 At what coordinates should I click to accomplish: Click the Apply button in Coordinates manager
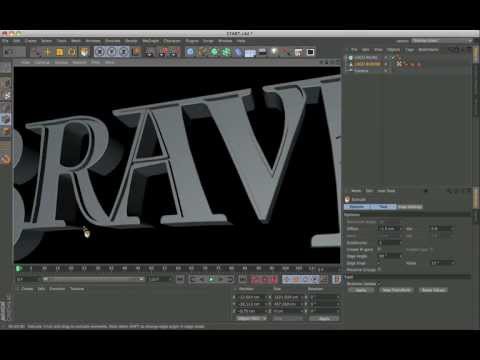coord(324,319)
